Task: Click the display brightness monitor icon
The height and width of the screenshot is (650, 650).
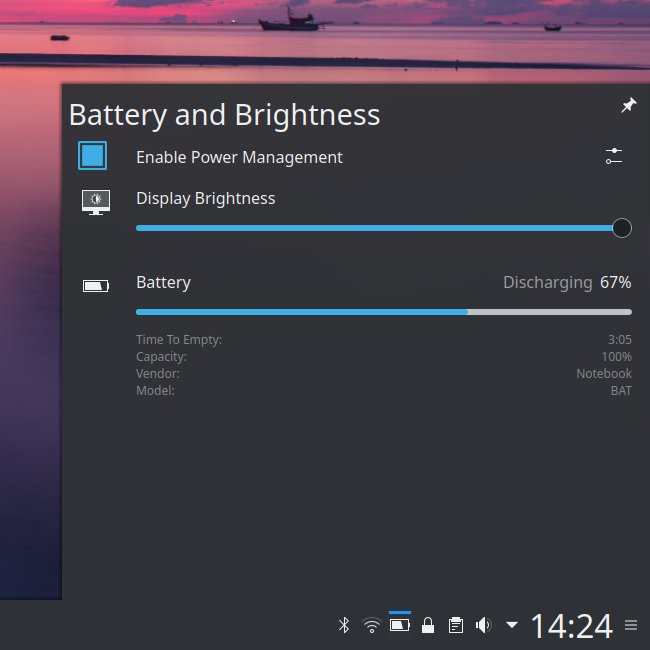Action: coord(96,201)
